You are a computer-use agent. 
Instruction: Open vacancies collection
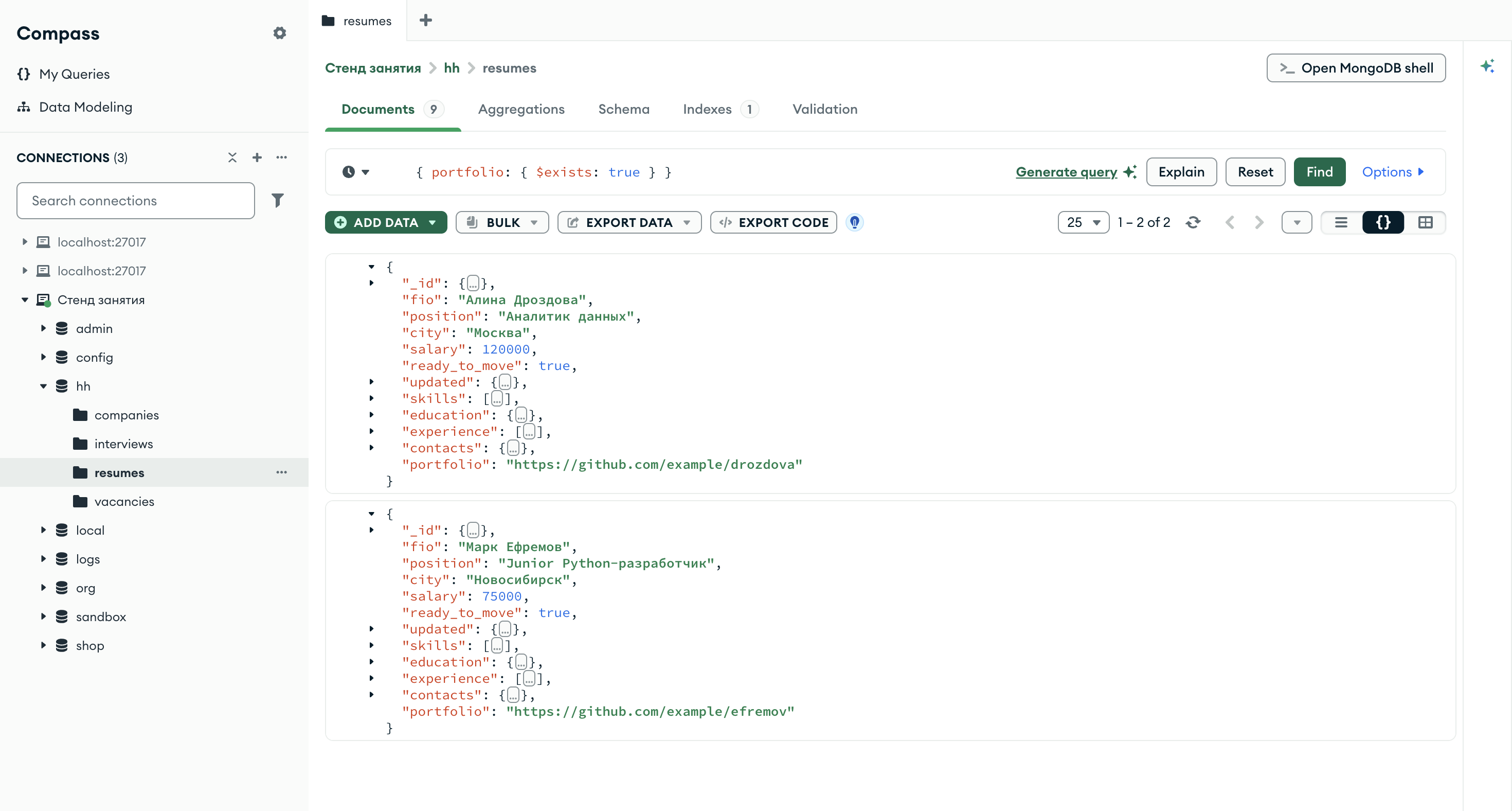(124, 501)
